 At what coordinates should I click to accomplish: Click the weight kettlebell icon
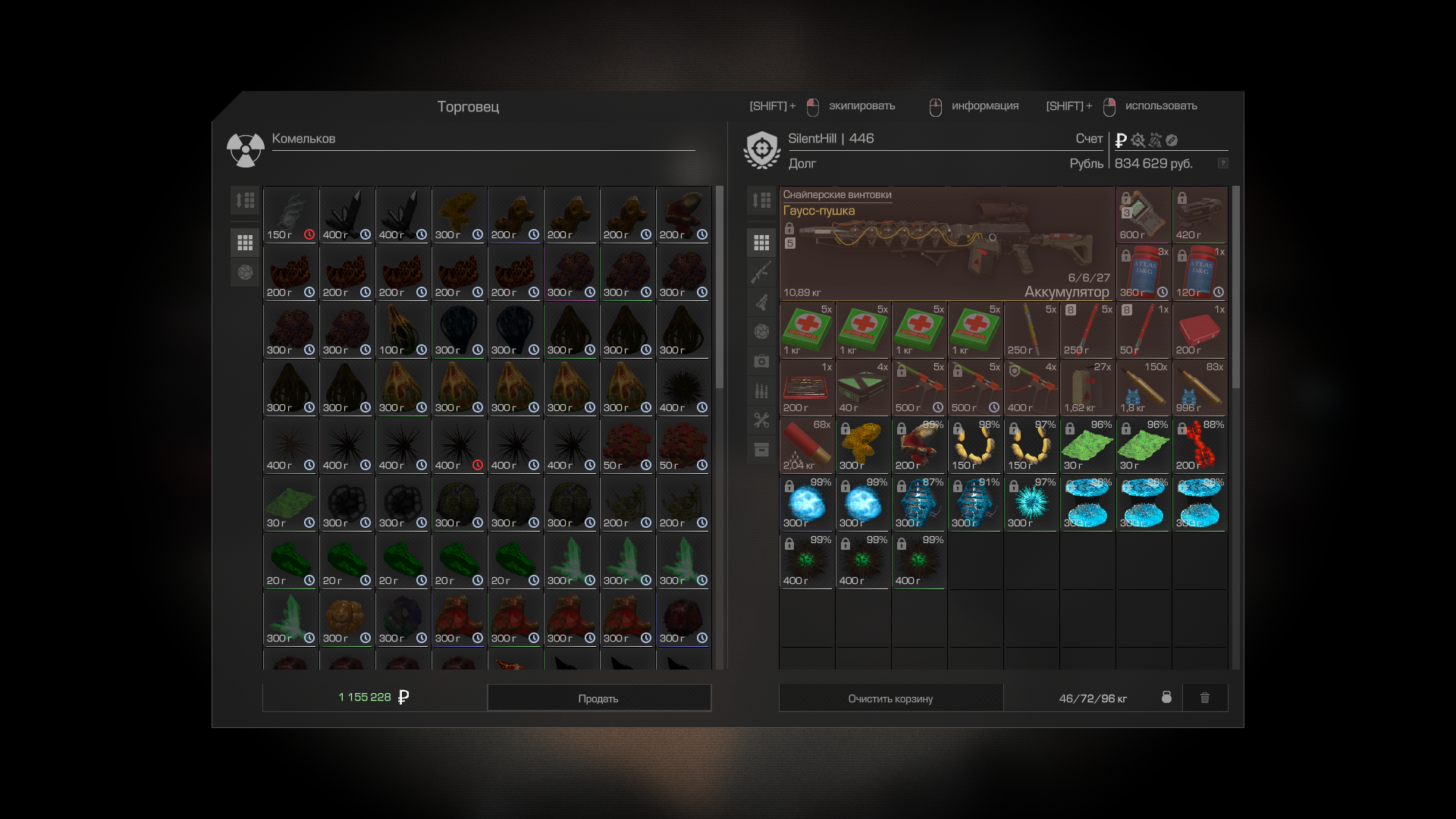[x=1166, y=697]
